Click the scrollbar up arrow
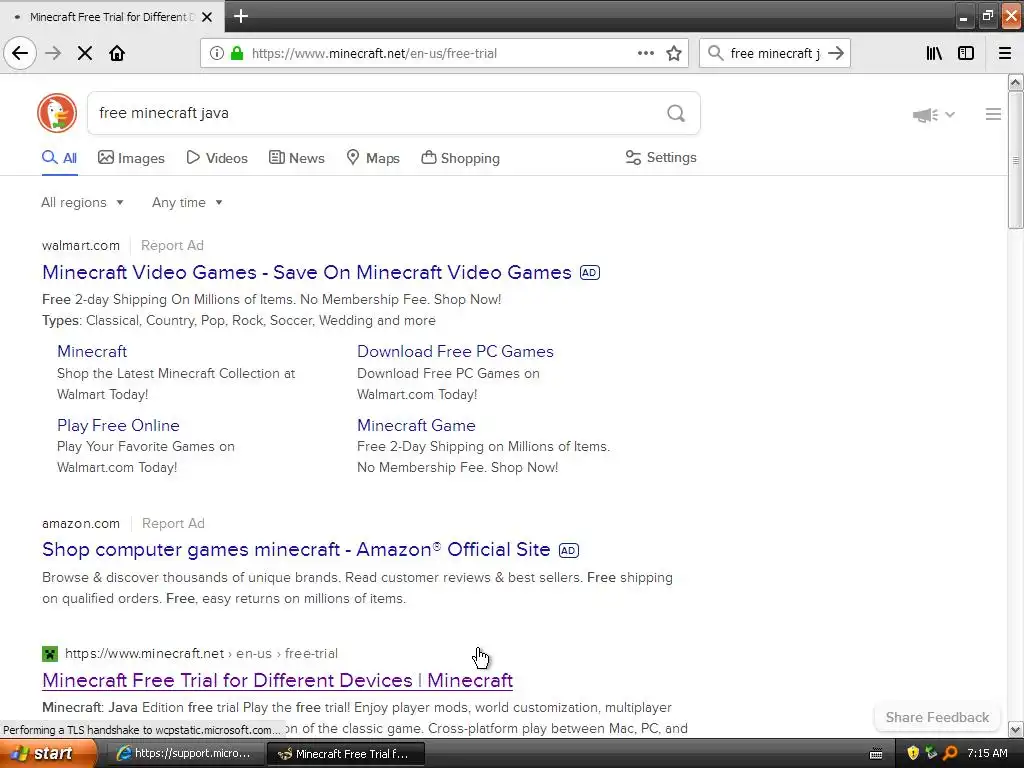 [1015, 82]
